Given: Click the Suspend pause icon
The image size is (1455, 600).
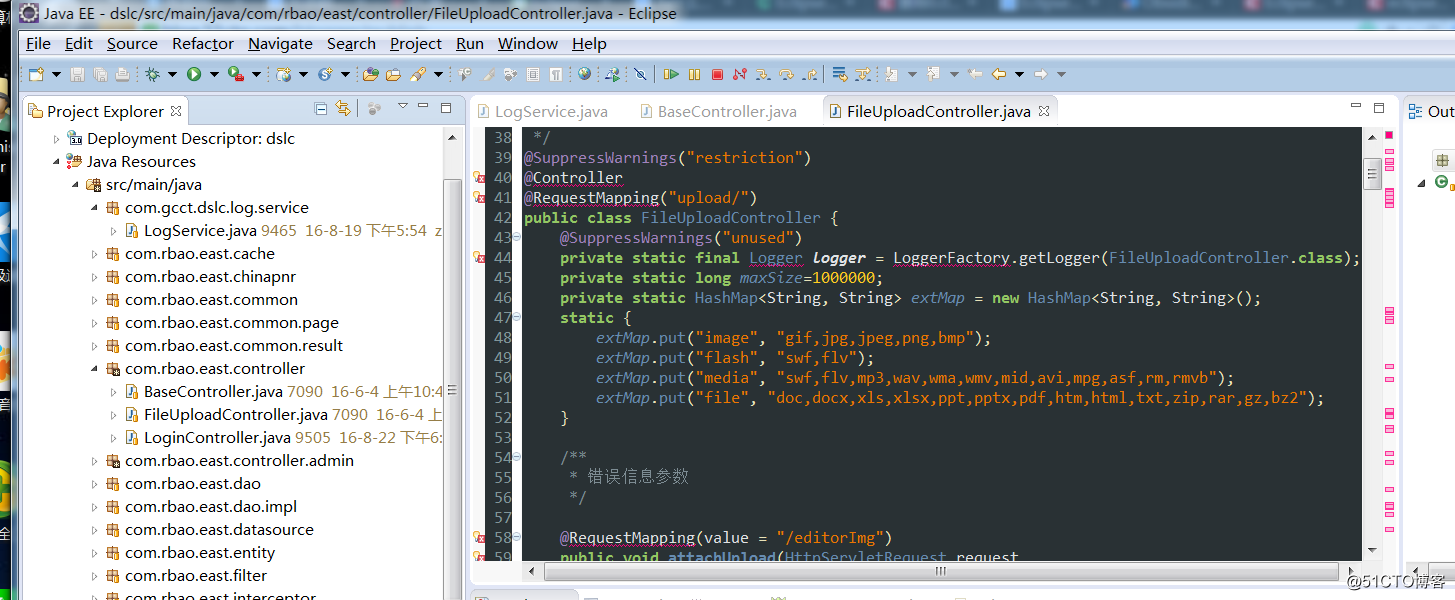Looking at the screenshot, I should click(x=694, y=74).
